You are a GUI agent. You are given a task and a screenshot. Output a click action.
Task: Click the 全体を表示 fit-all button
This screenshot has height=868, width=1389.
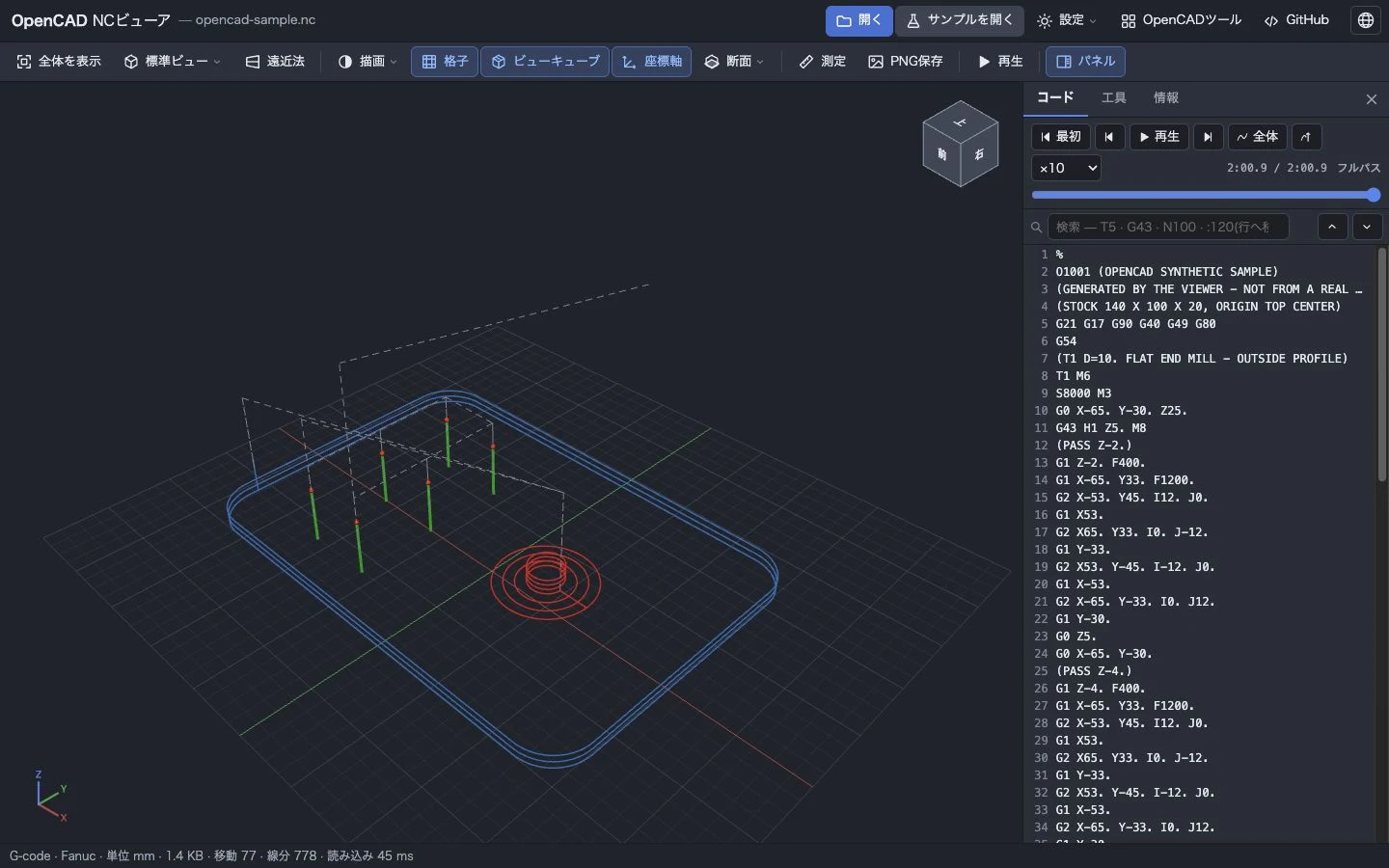point(59,62)
